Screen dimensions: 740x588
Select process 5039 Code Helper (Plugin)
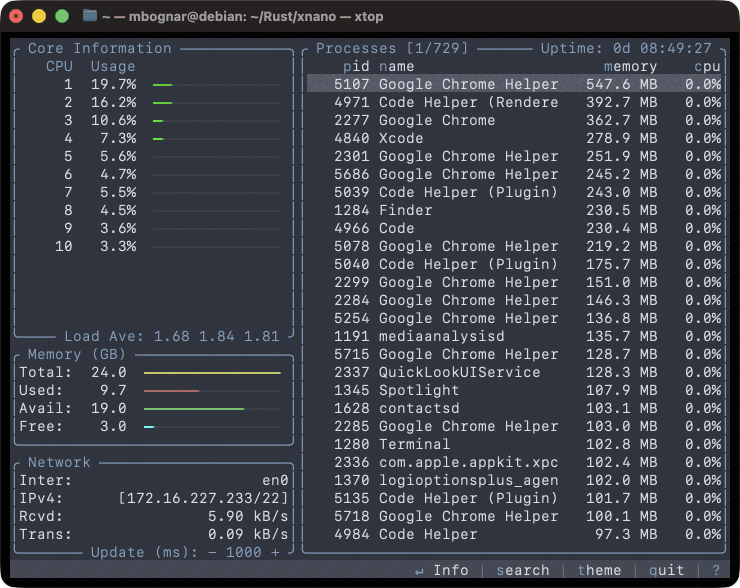coord(514,192)
